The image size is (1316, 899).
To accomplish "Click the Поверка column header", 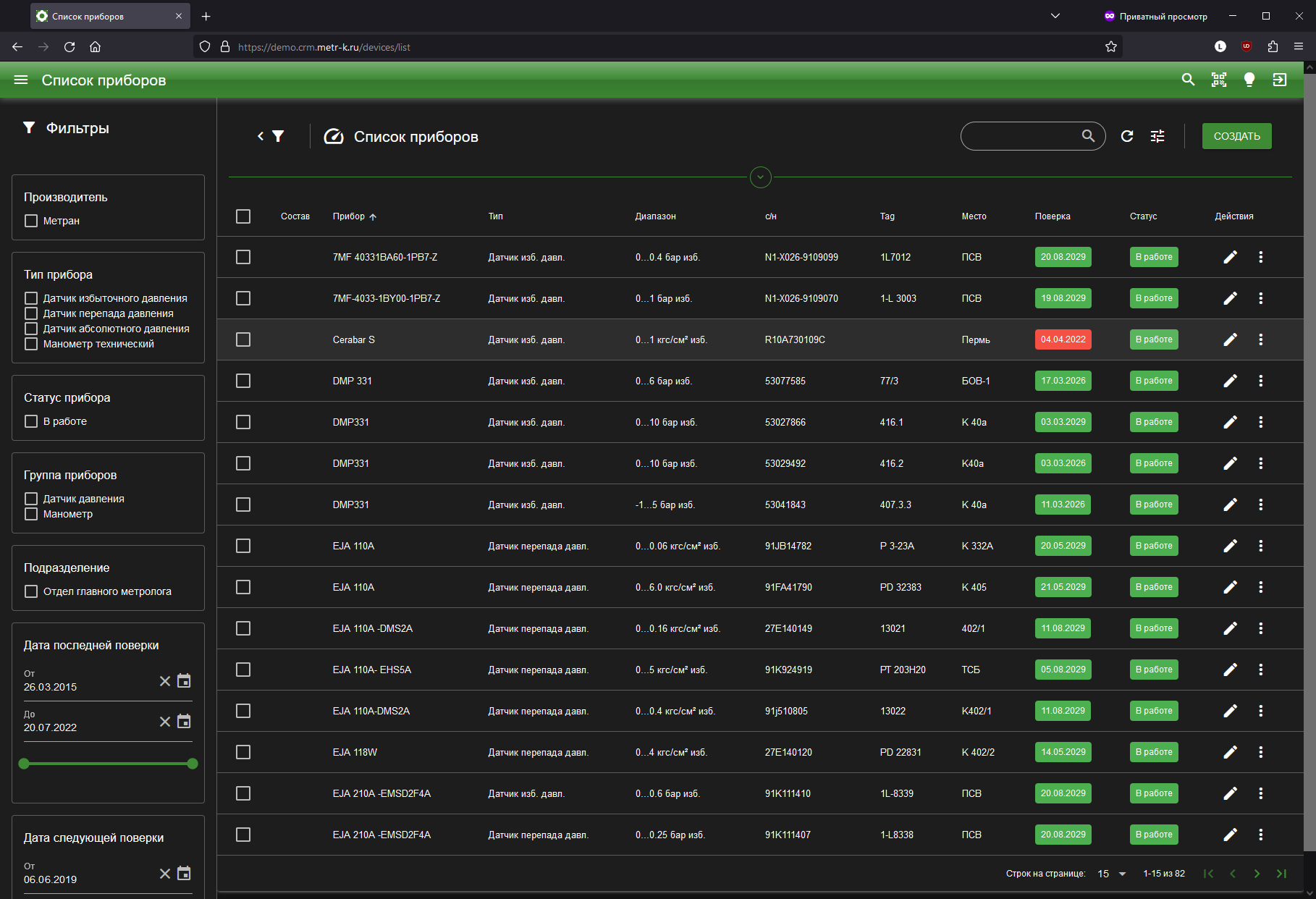I will point(1053,216).
